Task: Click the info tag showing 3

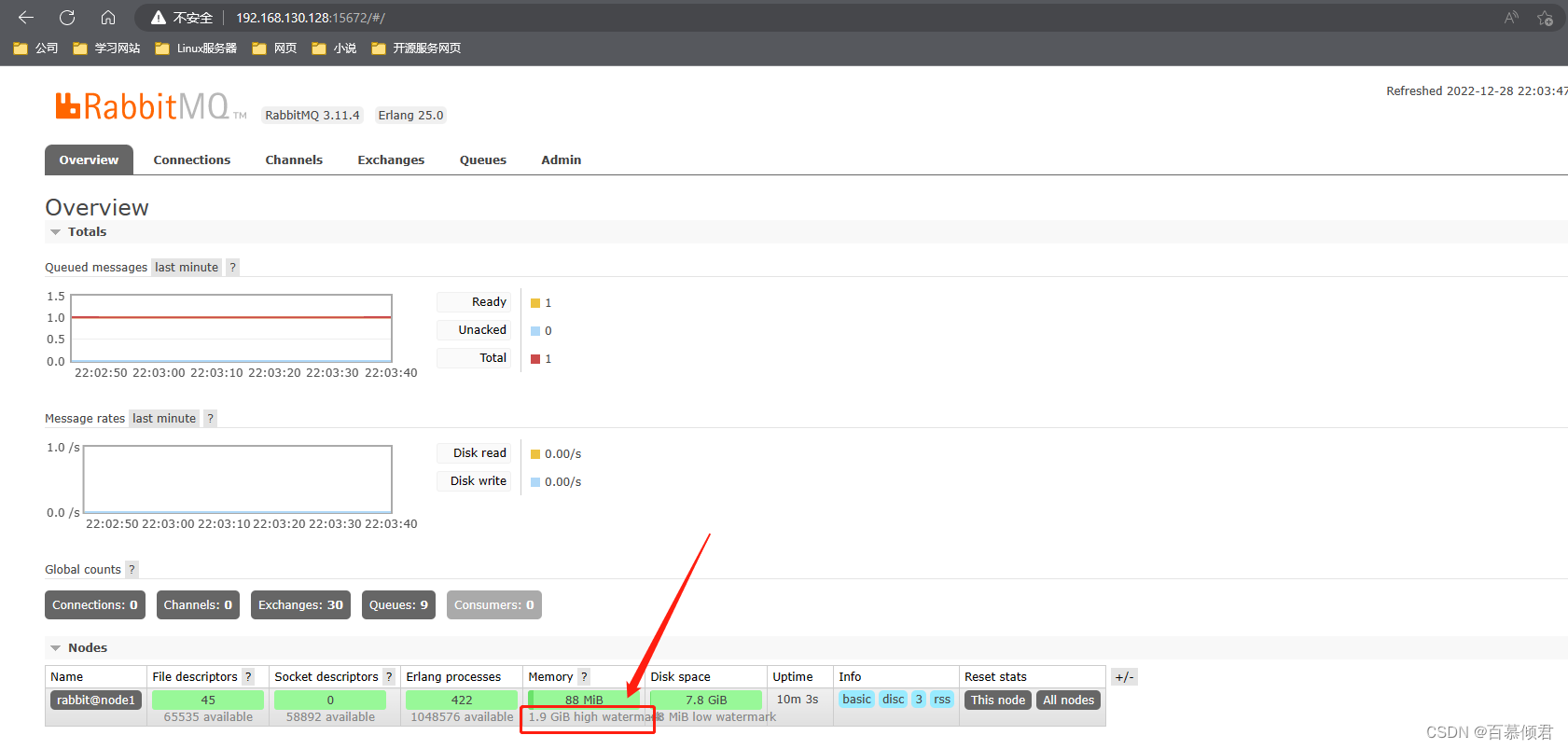Action: point(919,700)
